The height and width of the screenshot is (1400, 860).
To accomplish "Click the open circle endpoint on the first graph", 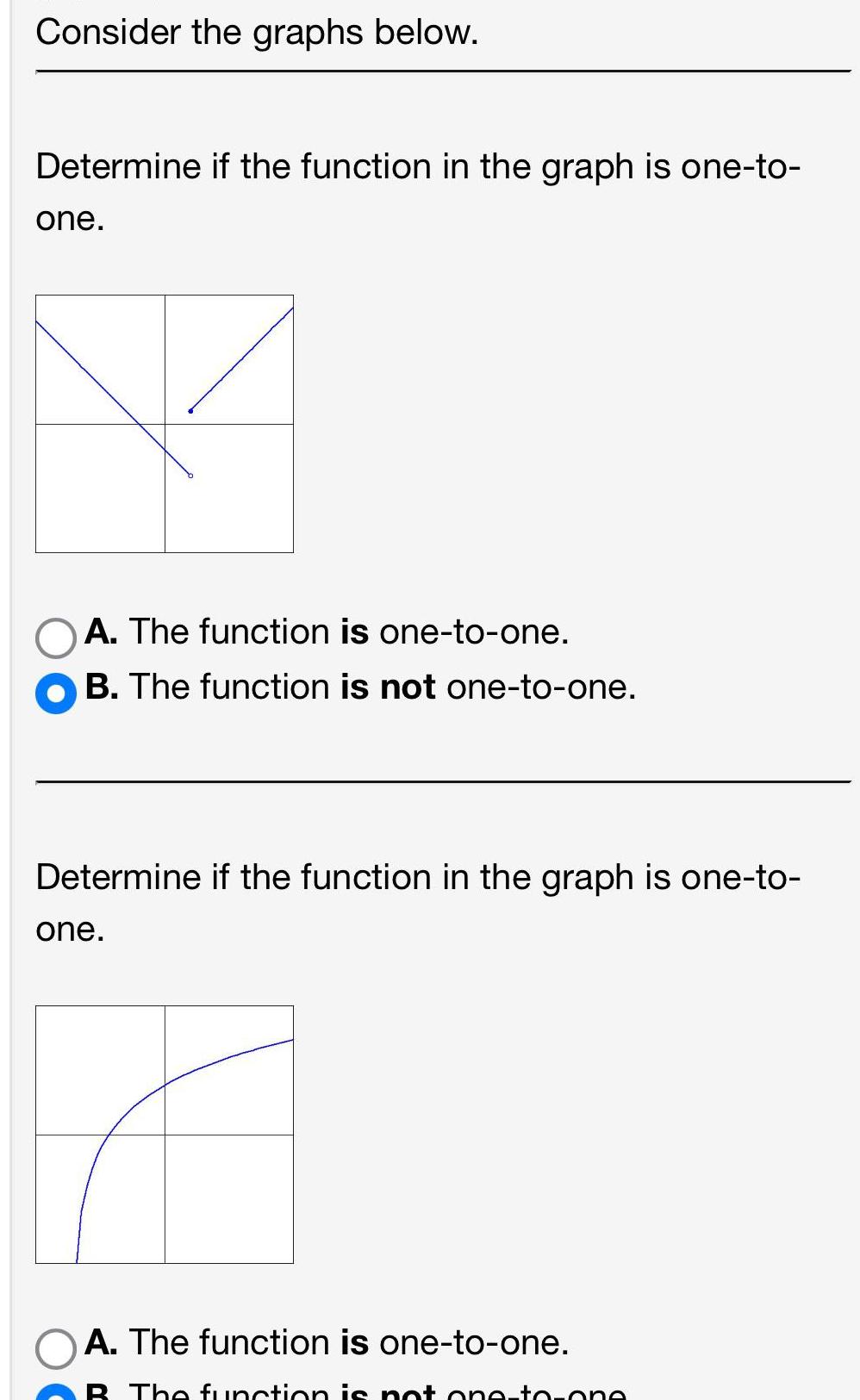I will click(x=190, y=475).
